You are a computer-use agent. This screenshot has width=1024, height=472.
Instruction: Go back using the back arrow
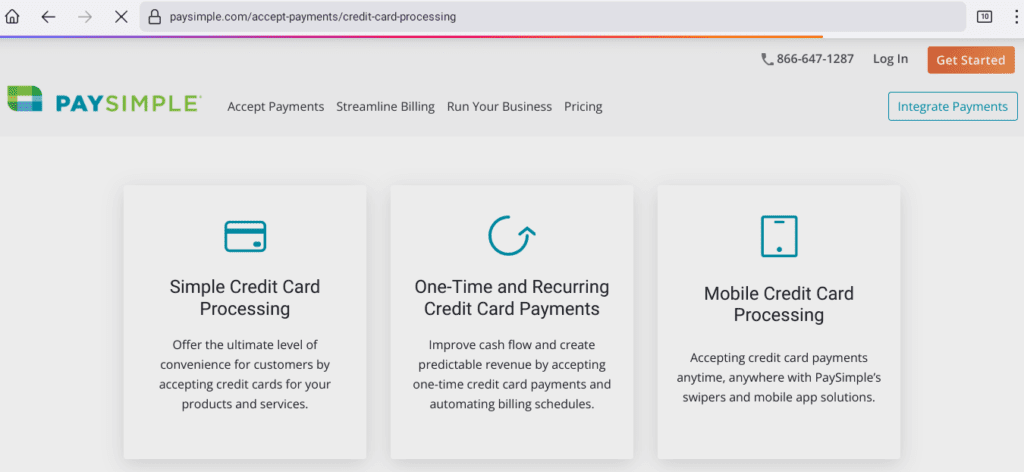(x=48, y=17)
